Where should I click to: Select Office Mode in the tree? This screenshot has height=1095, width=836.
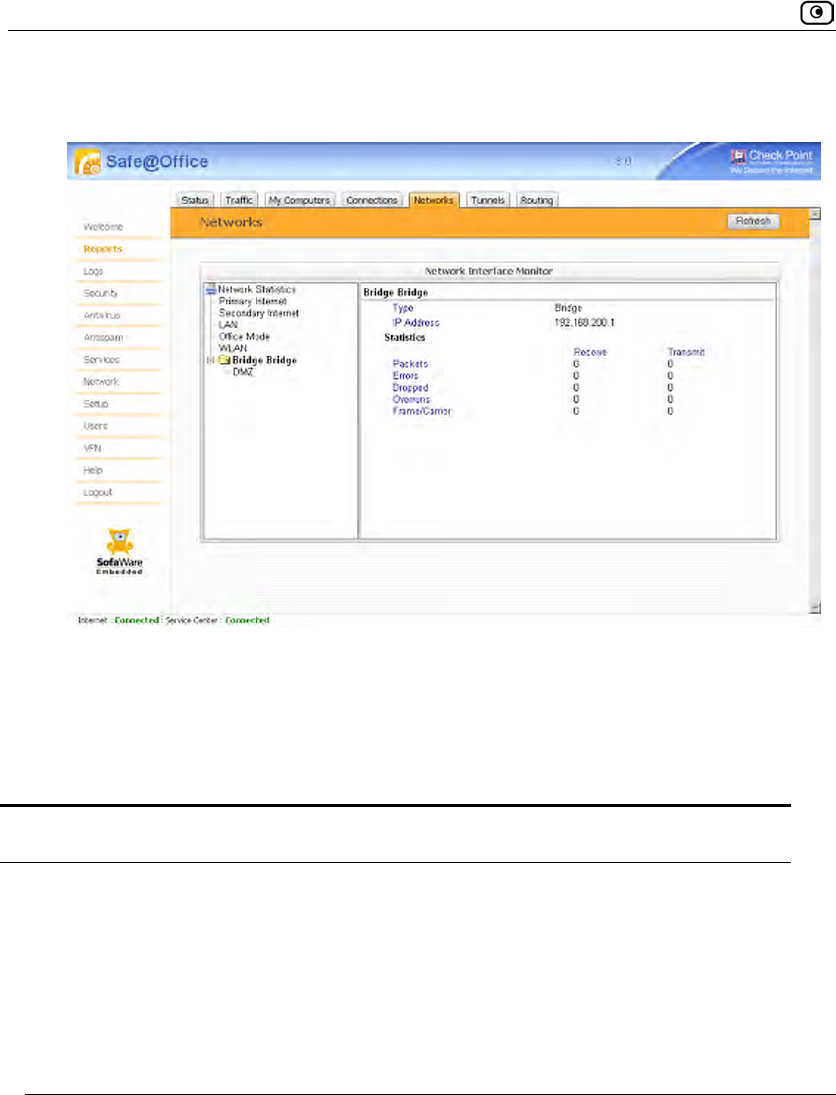click(244, 337)
